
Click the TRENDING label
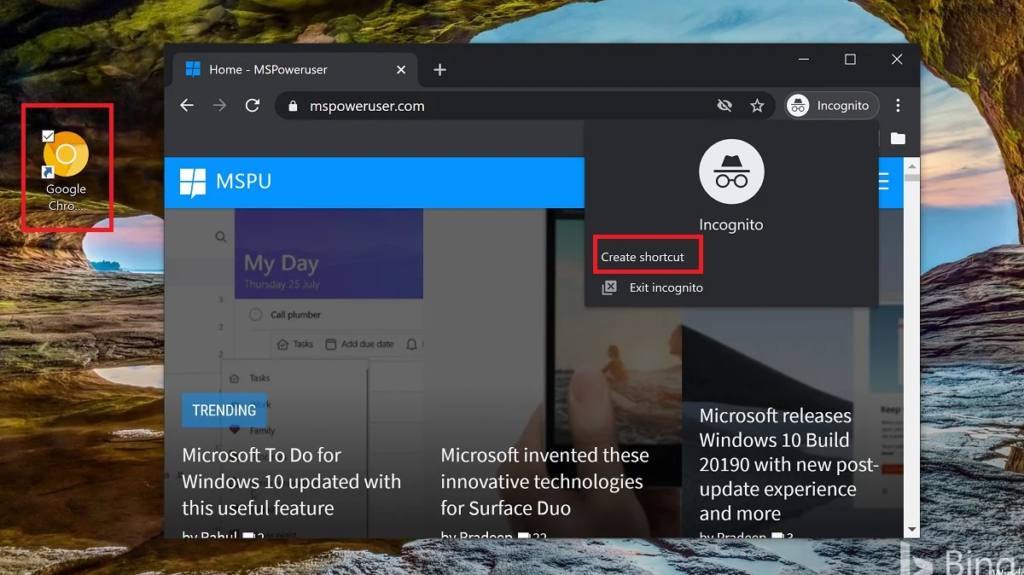point(224,410)
